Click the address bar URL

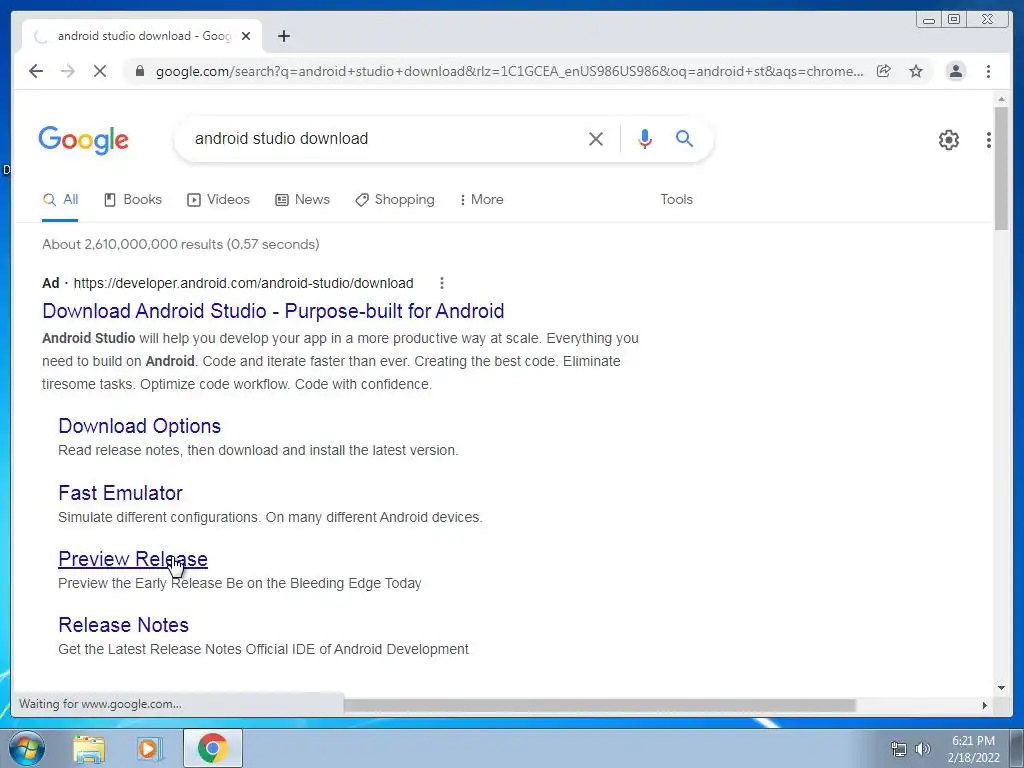click(x=509, y=71)
